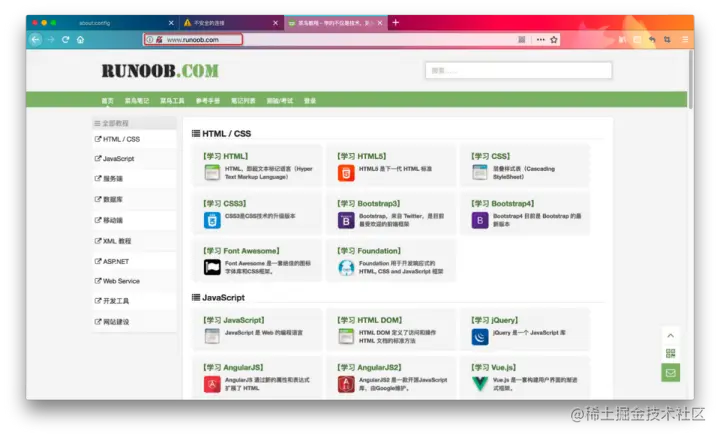Switch to the 不安全的连接 warning tab
Viewport: 720px width, 437px height.
pyautogui.click(x=230, y=22)
